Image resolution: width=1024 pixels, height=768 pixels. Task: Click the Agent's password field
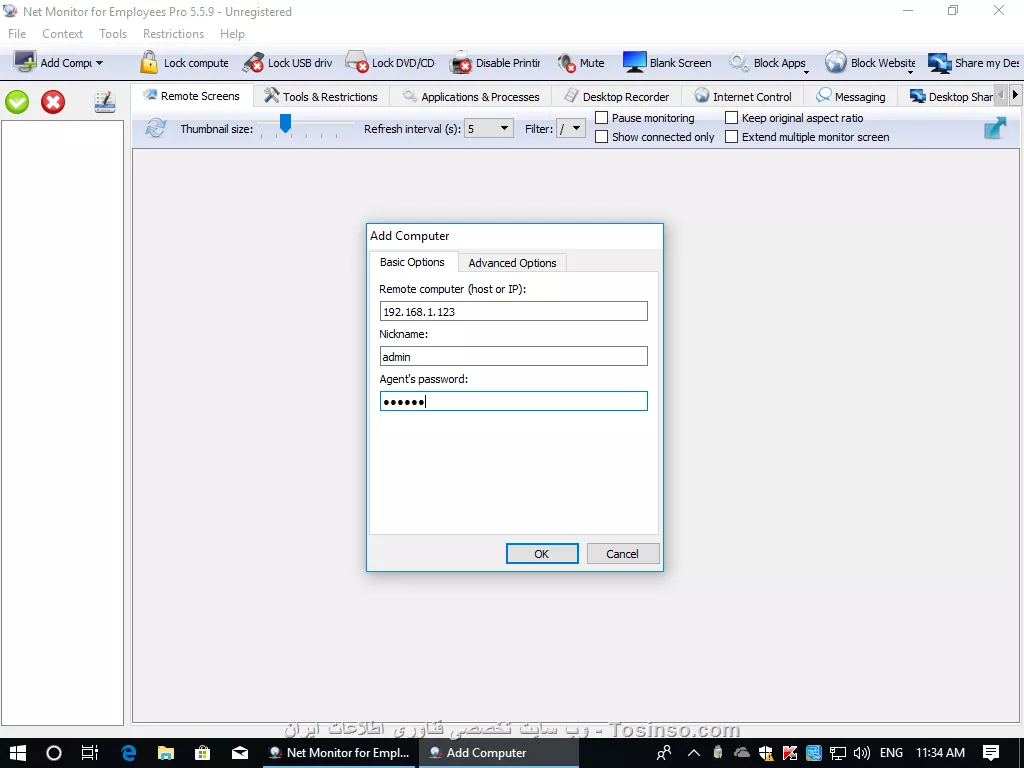point(513,402)
